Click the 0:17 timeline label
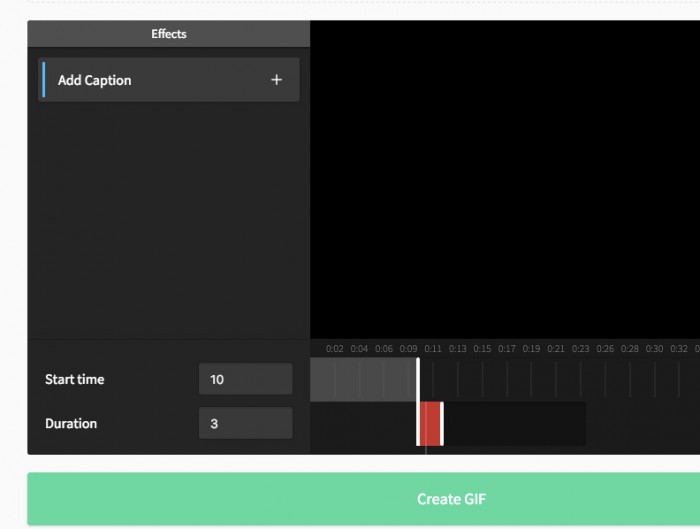Screen dimensions: 700x529 [507, 349]
